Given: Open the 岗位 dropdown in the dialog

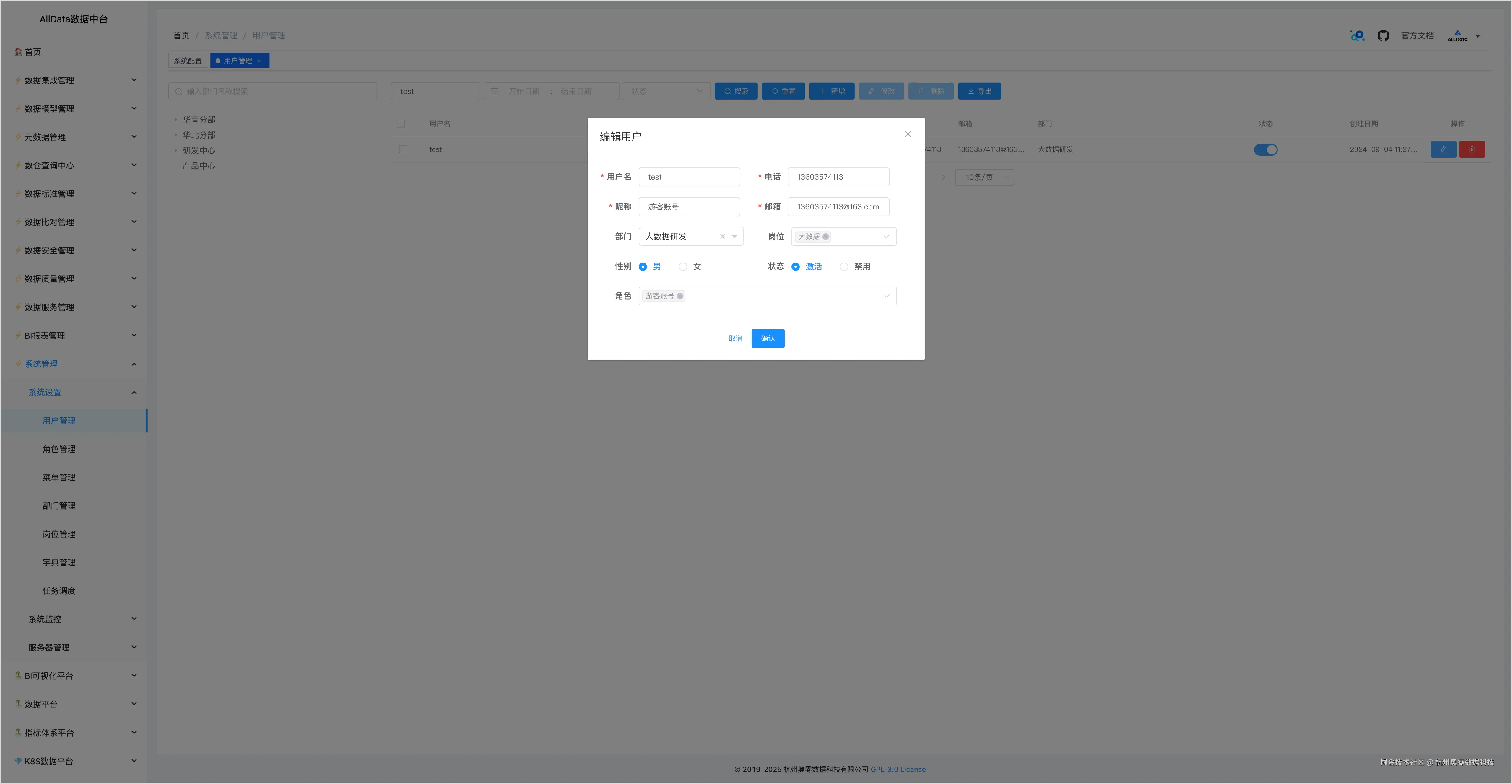Looking at the screenshot, I should point(886,237).
